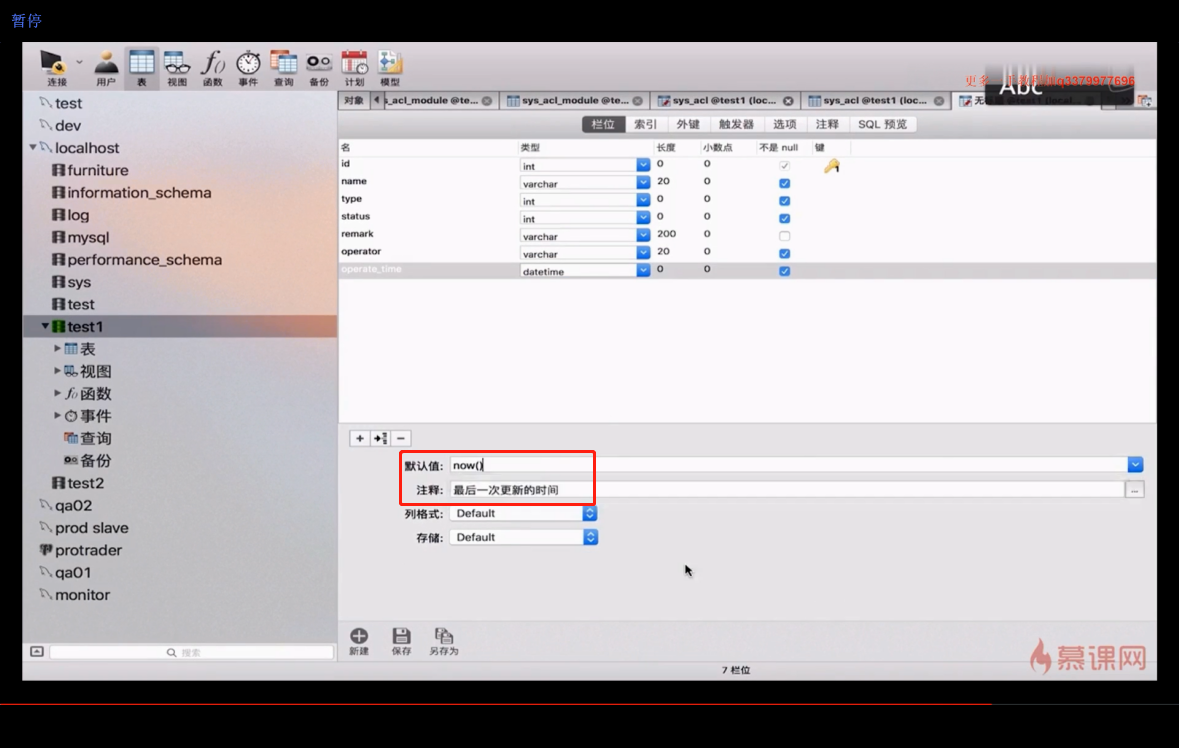
Task: Open type dropdown for id field
Action: [643, 165]
